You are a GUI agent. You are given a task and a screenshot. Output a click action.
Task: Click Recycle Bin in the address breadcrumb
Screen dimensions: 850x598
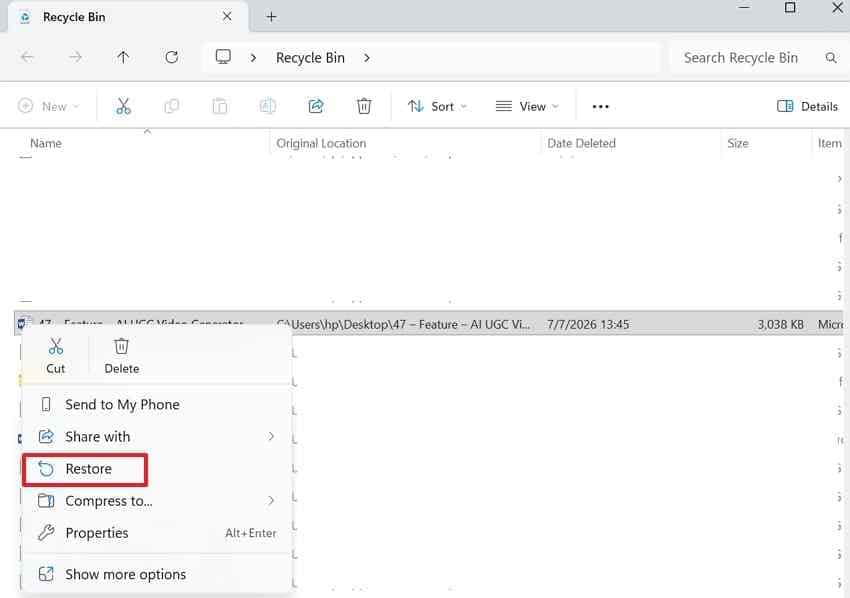(310, 58)
